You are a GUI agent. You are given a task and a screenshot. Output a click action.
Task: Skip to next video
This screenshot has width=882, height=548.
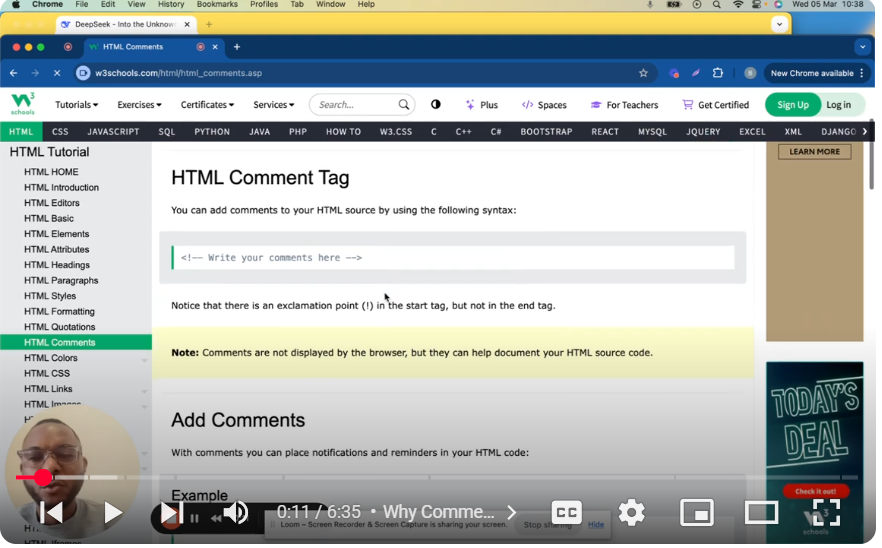point(171,512)
